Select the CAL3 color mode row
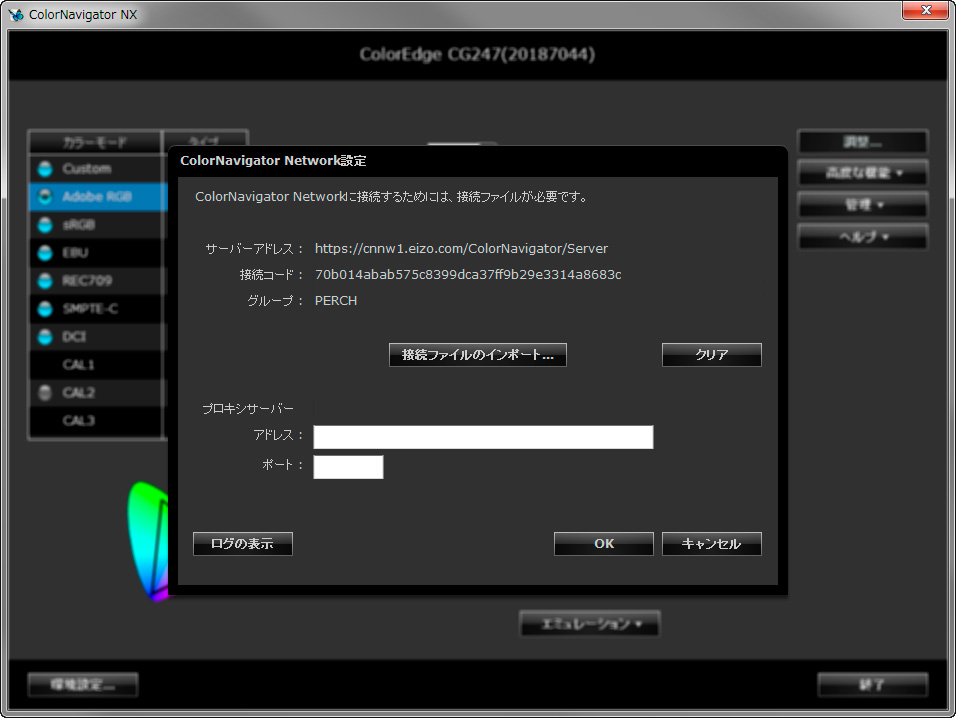 [98, 421]
